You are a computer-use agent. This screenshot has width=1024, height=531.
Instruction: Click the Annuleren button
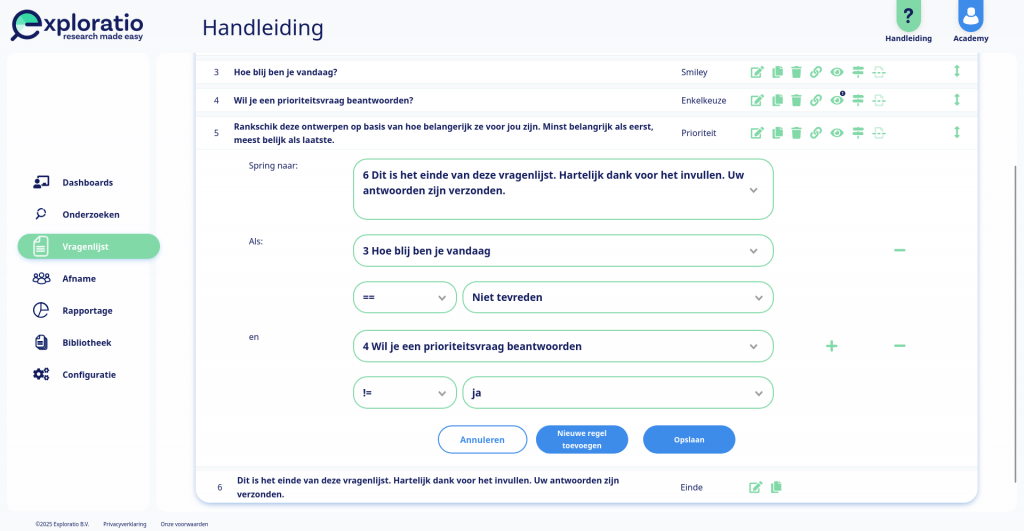point(482,440)
